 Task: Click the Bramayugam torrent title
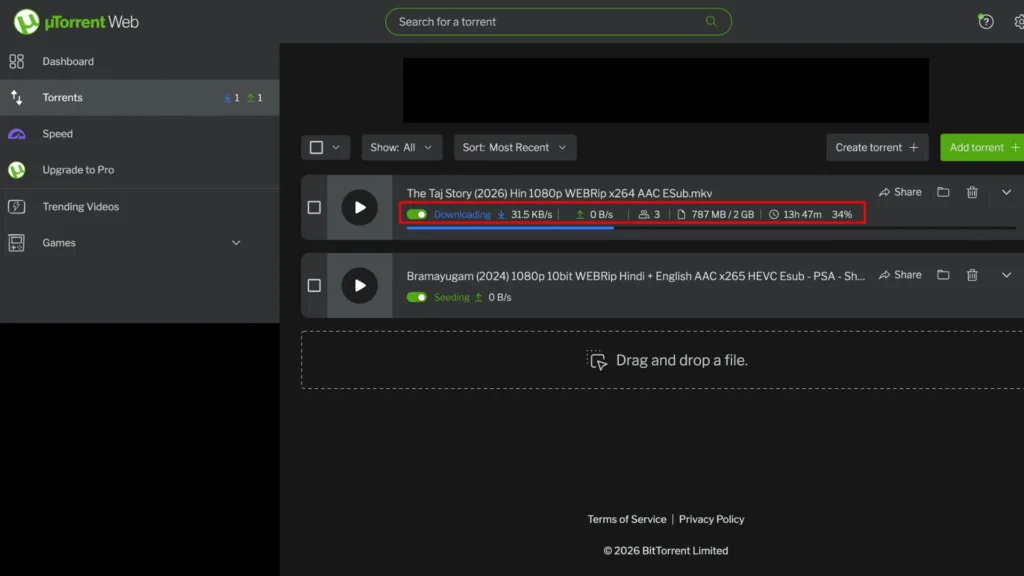click(635, 276)
